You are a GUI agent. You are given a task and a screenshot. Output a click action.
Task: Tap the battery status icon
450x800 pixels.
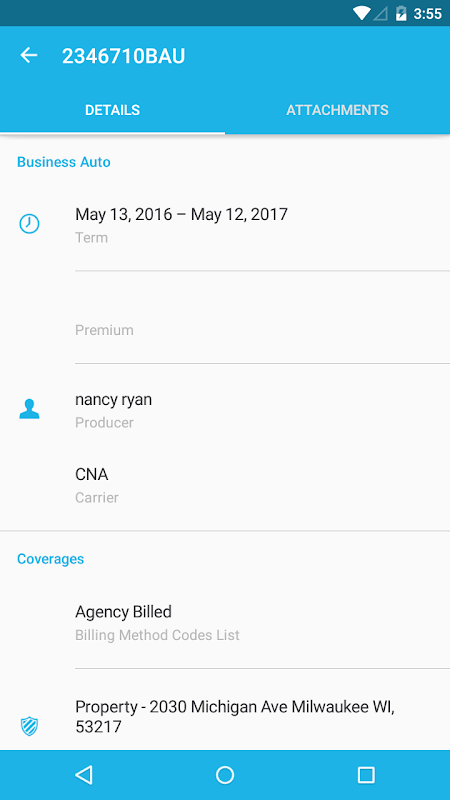[402, 13]
